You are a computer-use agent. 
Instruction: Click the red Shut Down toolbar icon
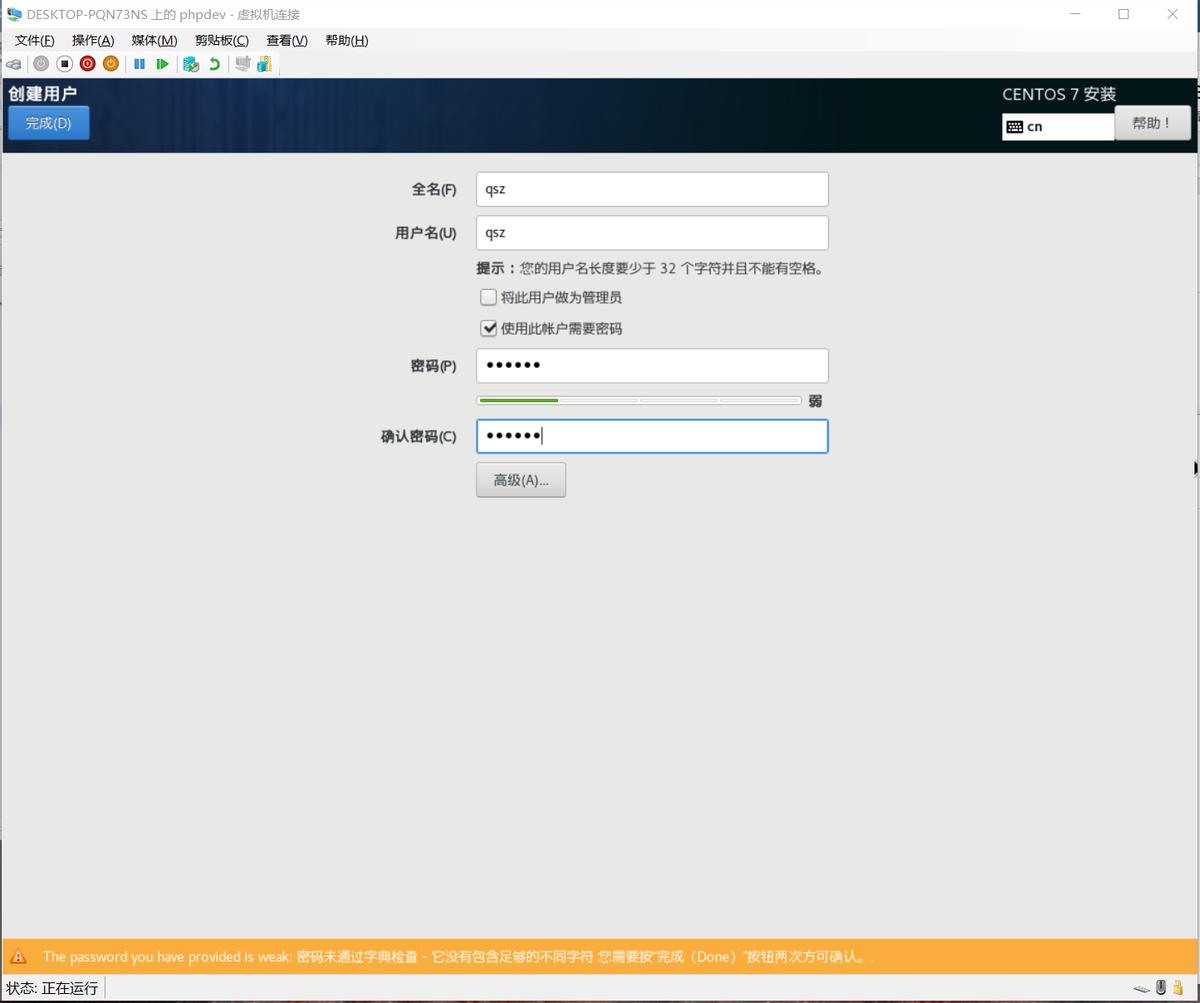[x=87, y=63]
